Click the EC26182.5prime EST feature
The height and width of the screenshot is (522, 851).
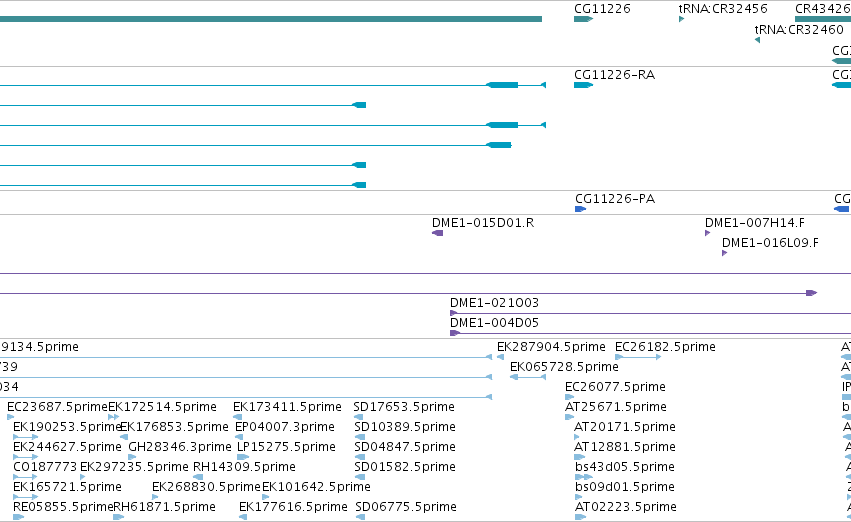(638, 357)
